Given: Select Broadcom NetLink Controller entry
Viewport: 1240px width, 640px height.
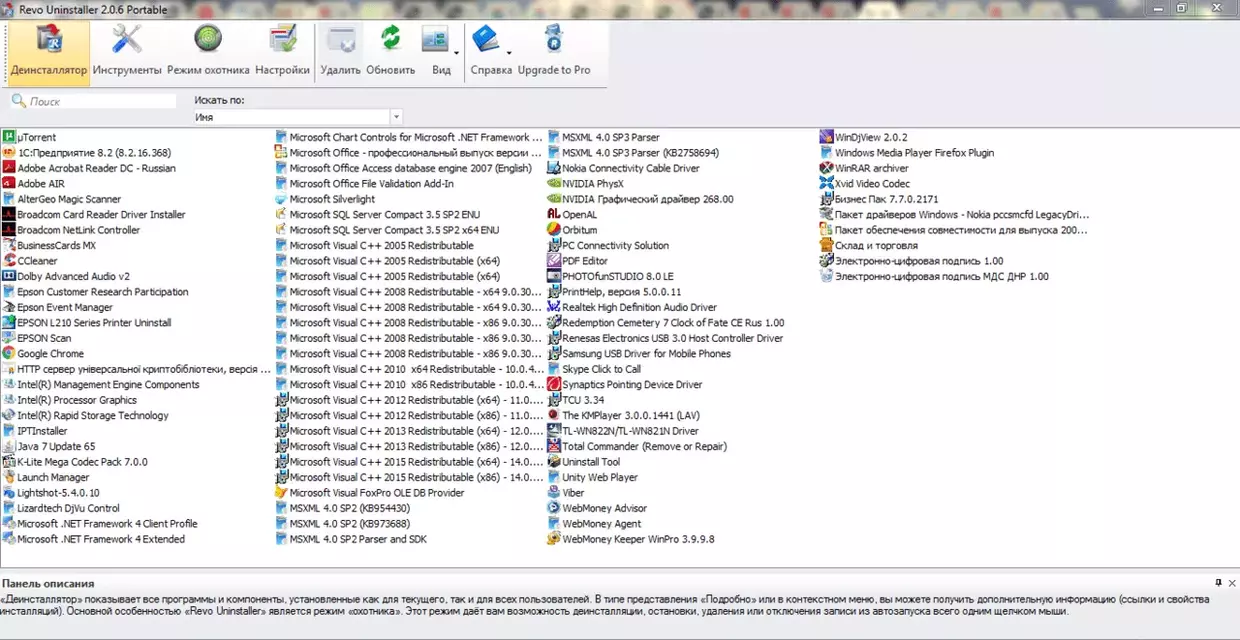Looking at the screenshot, I should click(x=71, y=230).
